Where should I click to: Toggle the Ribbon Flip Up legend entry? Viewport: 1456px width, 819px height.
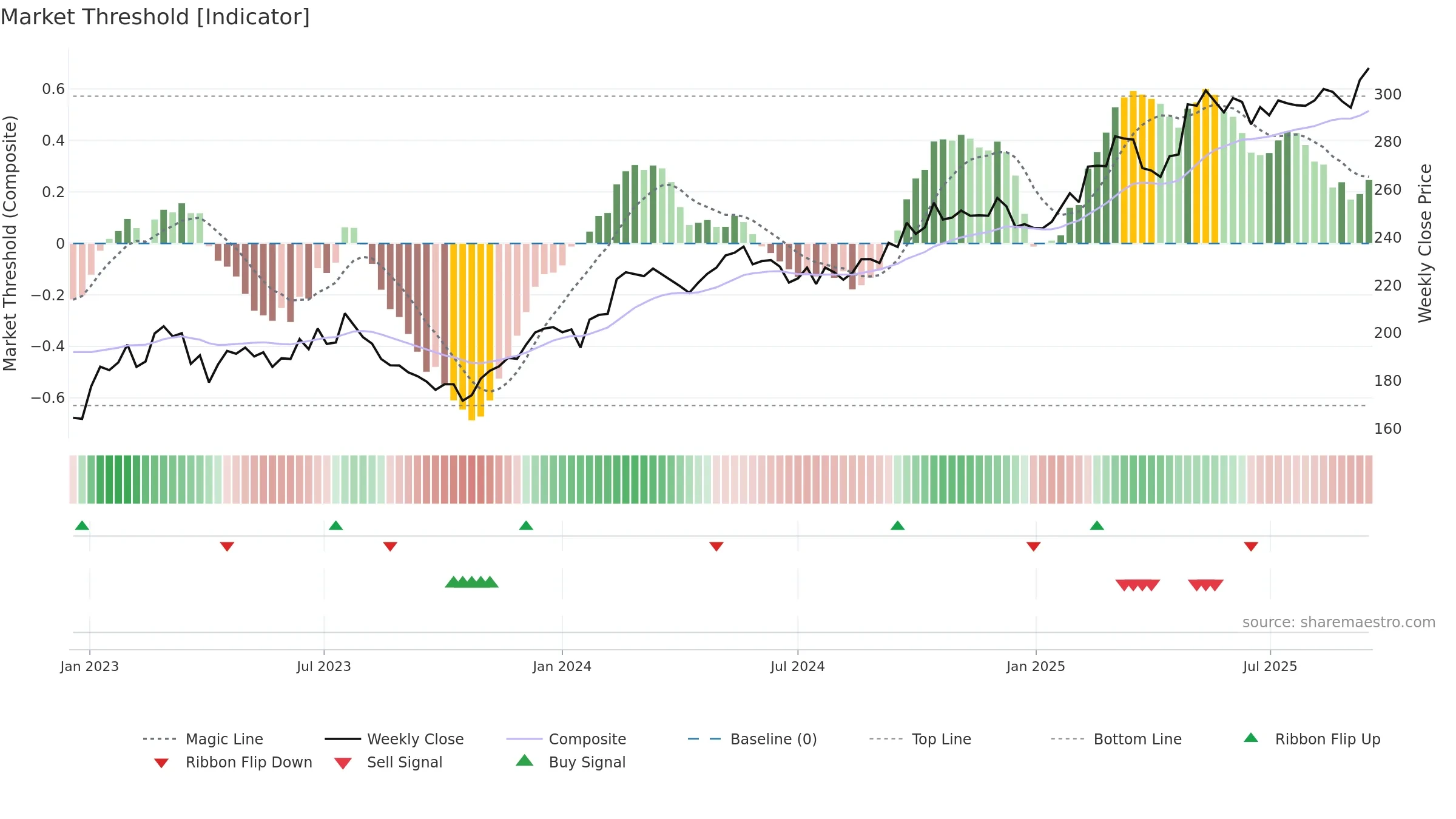coord(1312,739)
